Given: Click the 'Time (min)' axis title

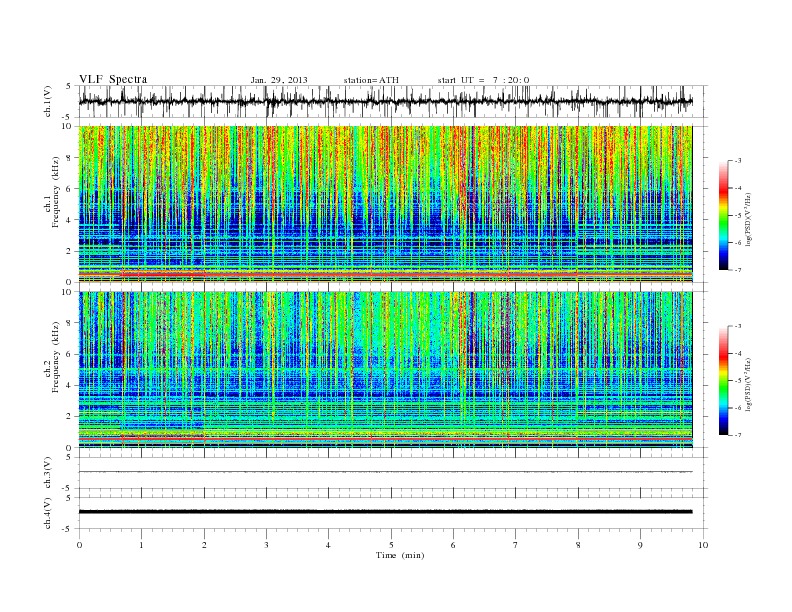Looking at the screenshot, I should tap(400, 555).
